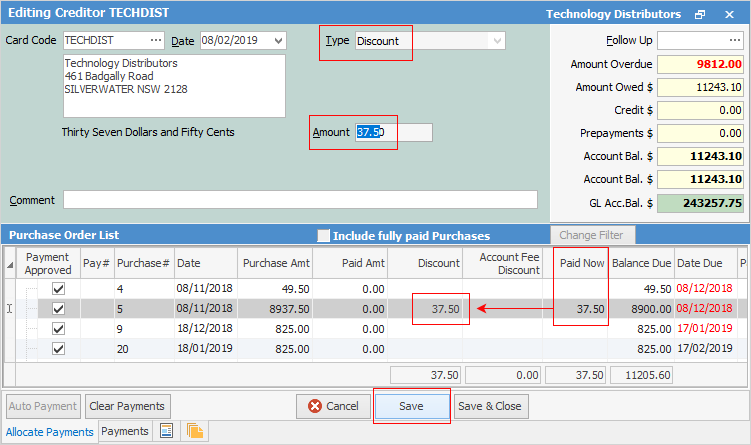
Task: Select the Allocate Payments tab
Action: pyautogui.click(x=50, y=432)
